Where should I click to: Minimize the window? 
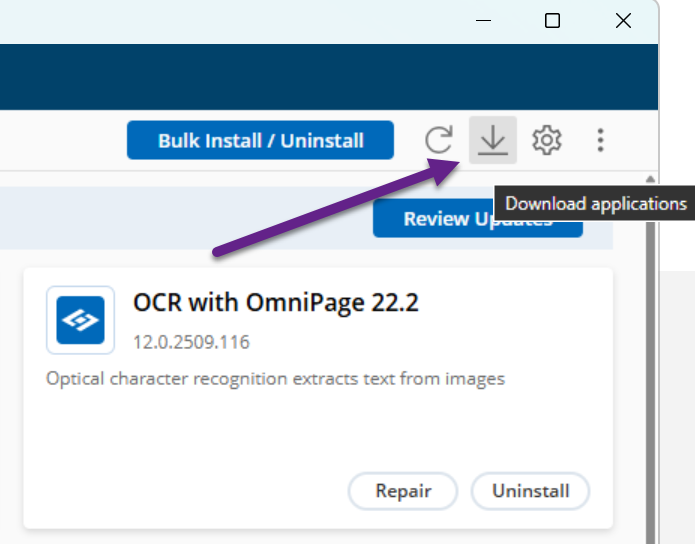[483, 21]
